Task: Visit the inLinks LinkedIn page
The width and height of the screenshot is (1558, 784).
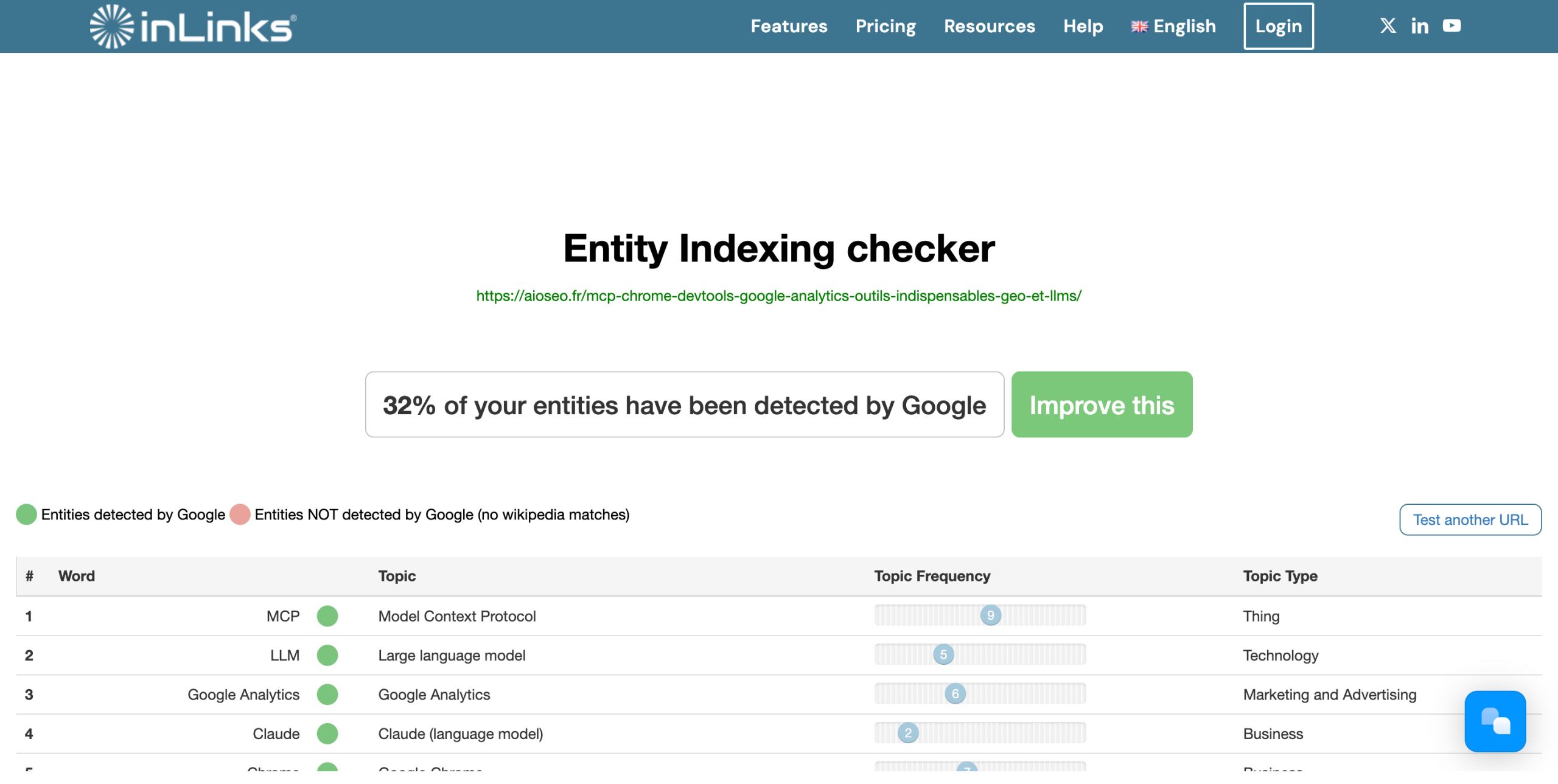Action: point(1420,26)
